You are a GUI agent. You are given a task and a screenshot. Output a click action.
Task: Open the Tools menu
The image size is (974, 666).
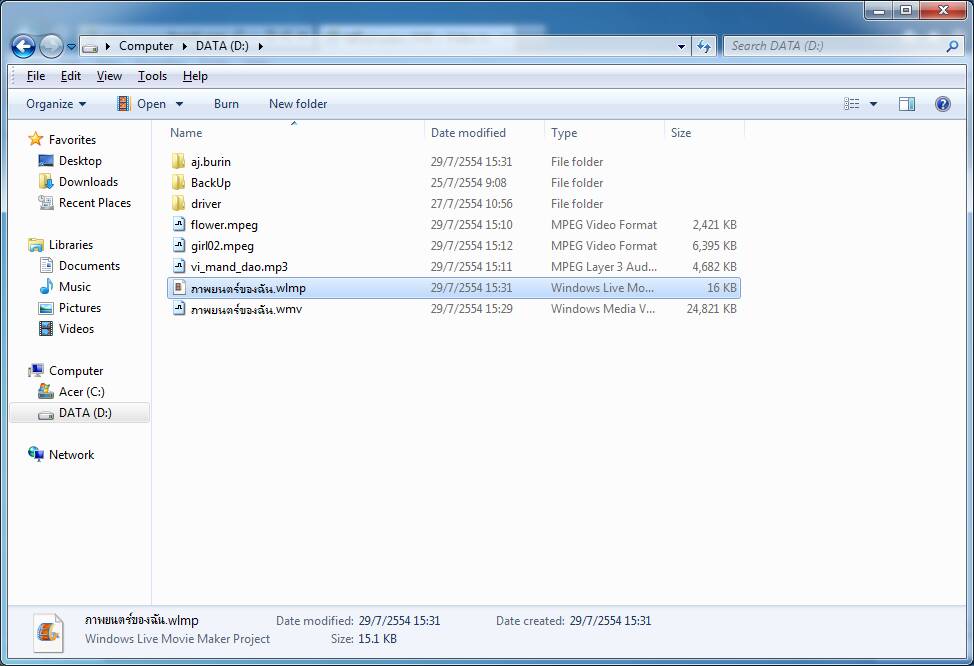pos(152,76)
